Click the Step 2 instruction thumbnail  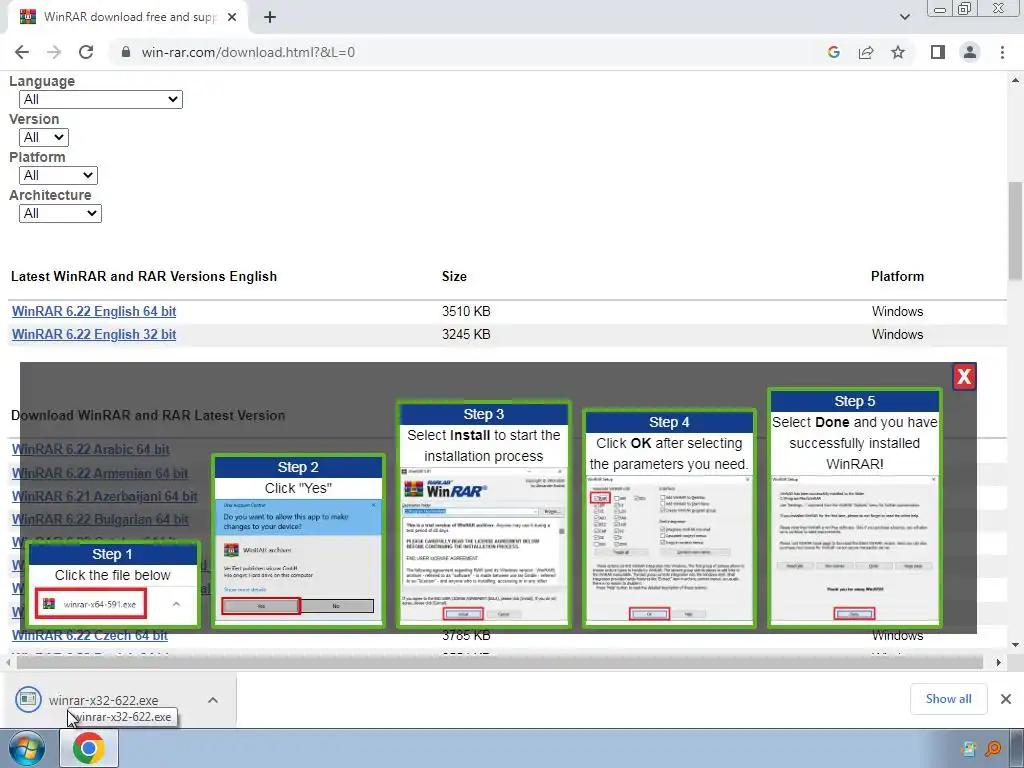(x=298, y=541)
